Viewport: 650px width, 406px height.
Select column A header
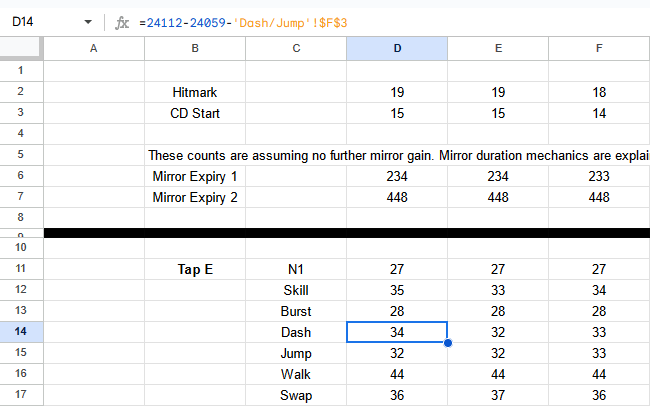pos(94,49)
